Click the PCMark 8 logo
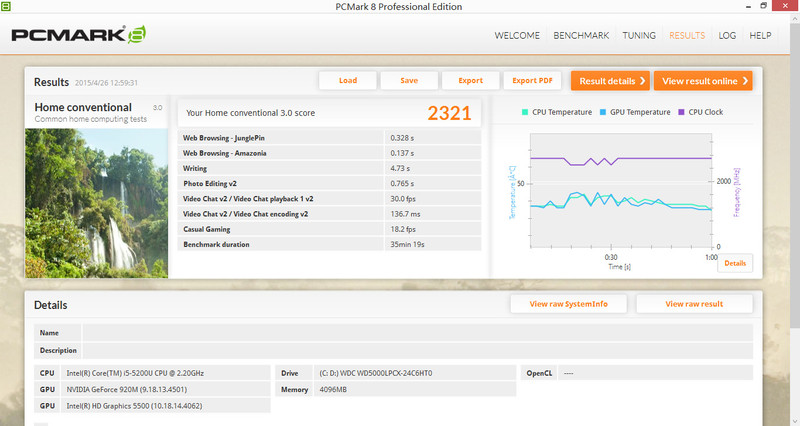 pos(78,36)
